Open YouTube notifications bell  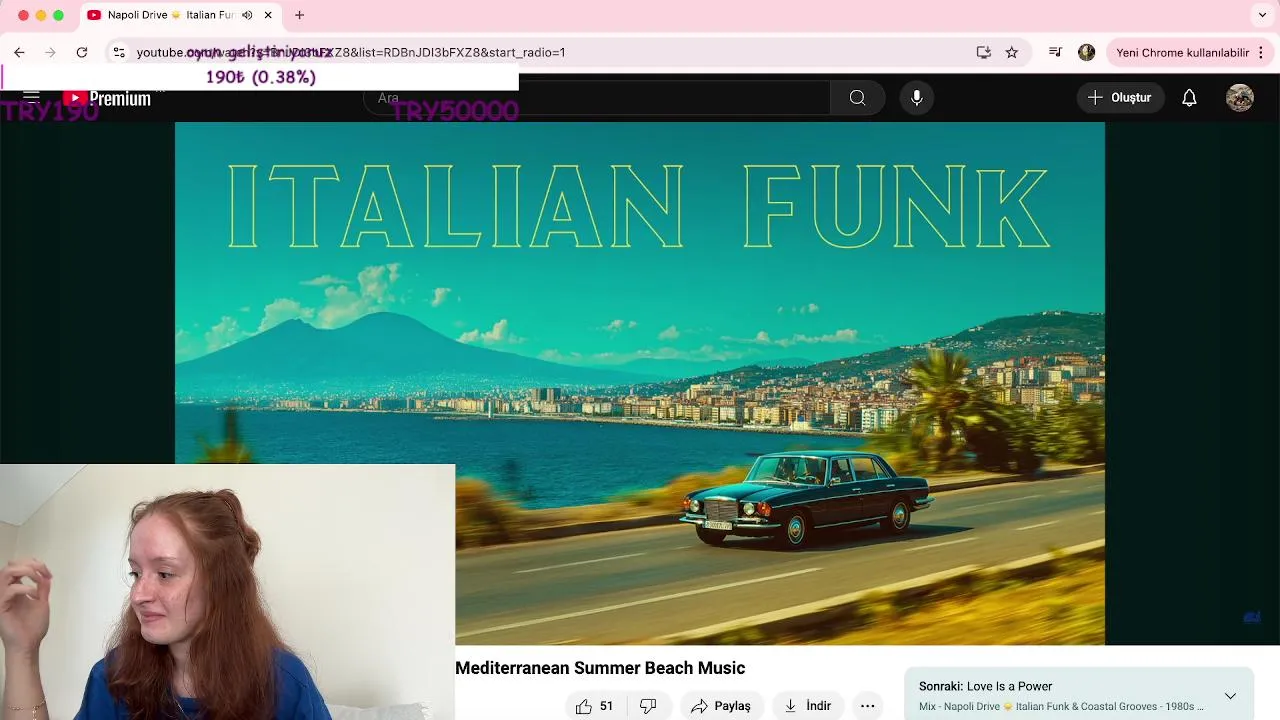1189,98
